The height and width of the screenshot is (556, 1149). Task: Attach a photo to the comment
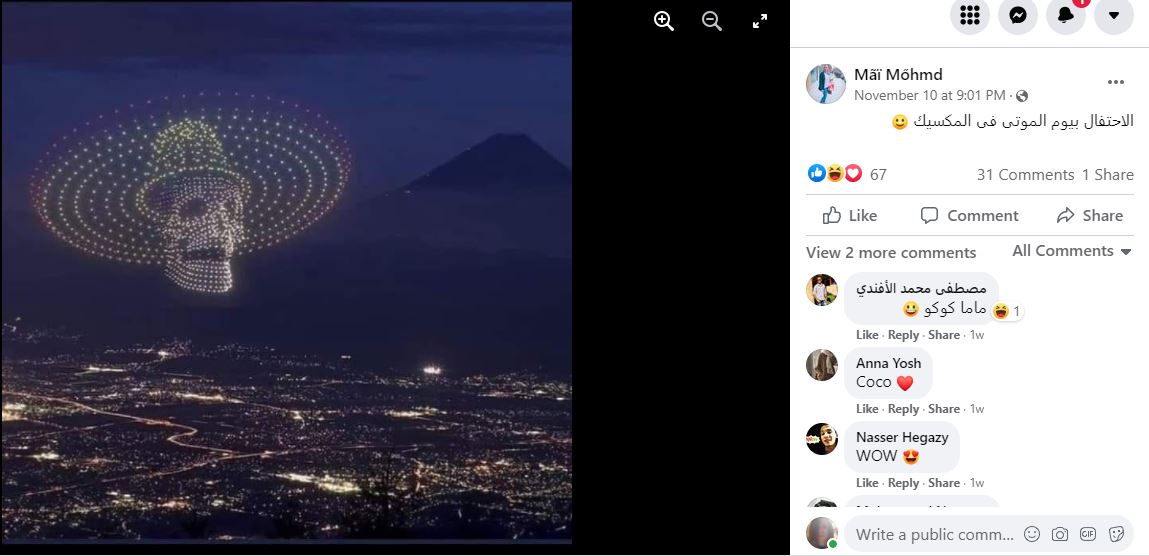(1060, 534)
